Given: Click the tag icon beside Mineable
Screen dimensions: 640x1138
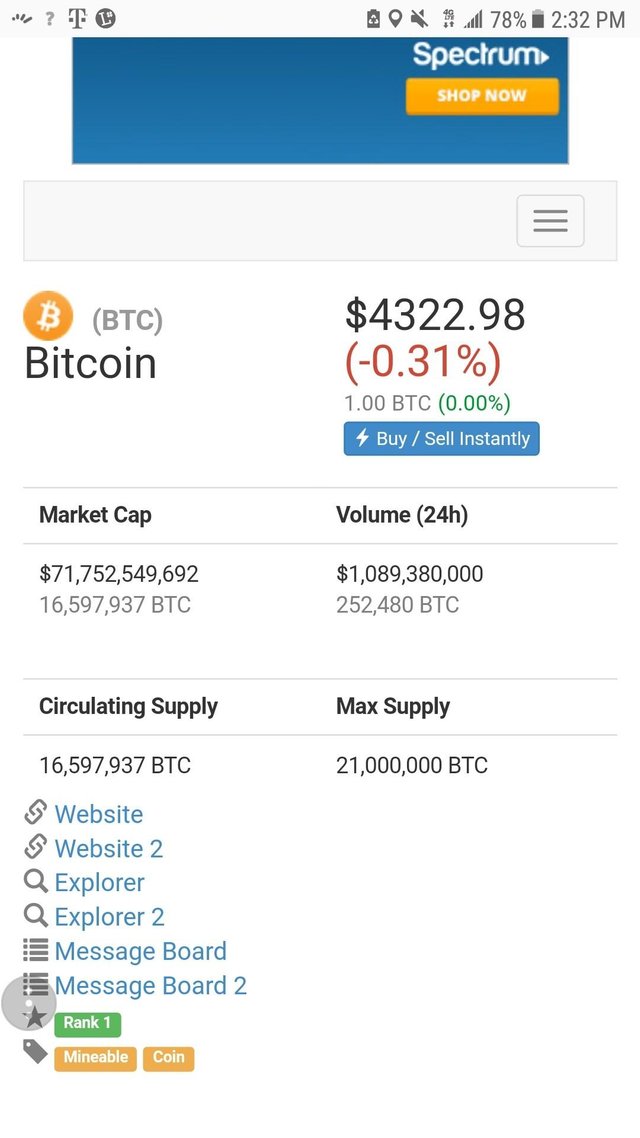Looking at the screenshot, I should point(36,1052).
